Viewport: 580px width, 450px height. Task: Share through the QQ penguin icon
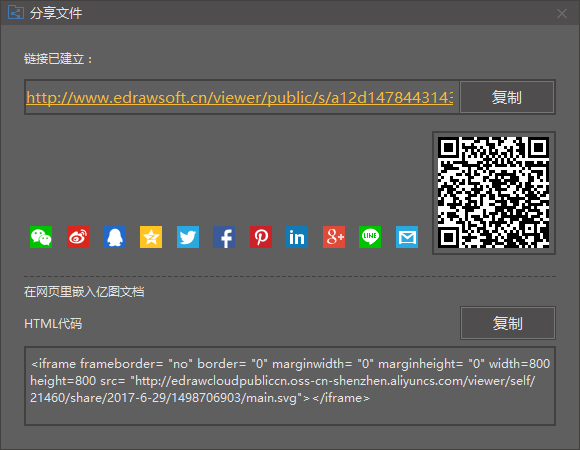pyautogui.click(x=115, y=237)
